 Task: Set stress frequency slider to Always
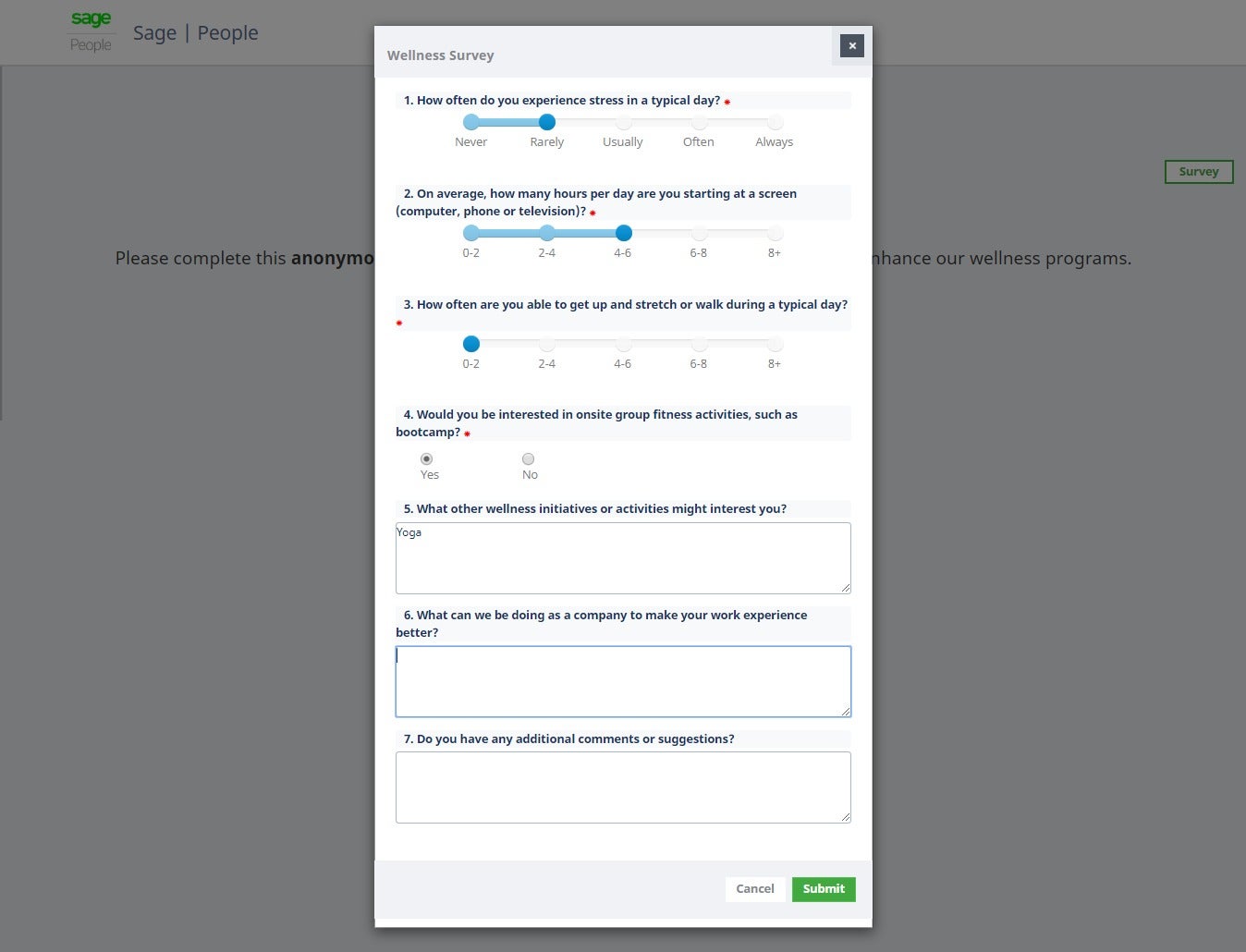[x=775, y=123]
